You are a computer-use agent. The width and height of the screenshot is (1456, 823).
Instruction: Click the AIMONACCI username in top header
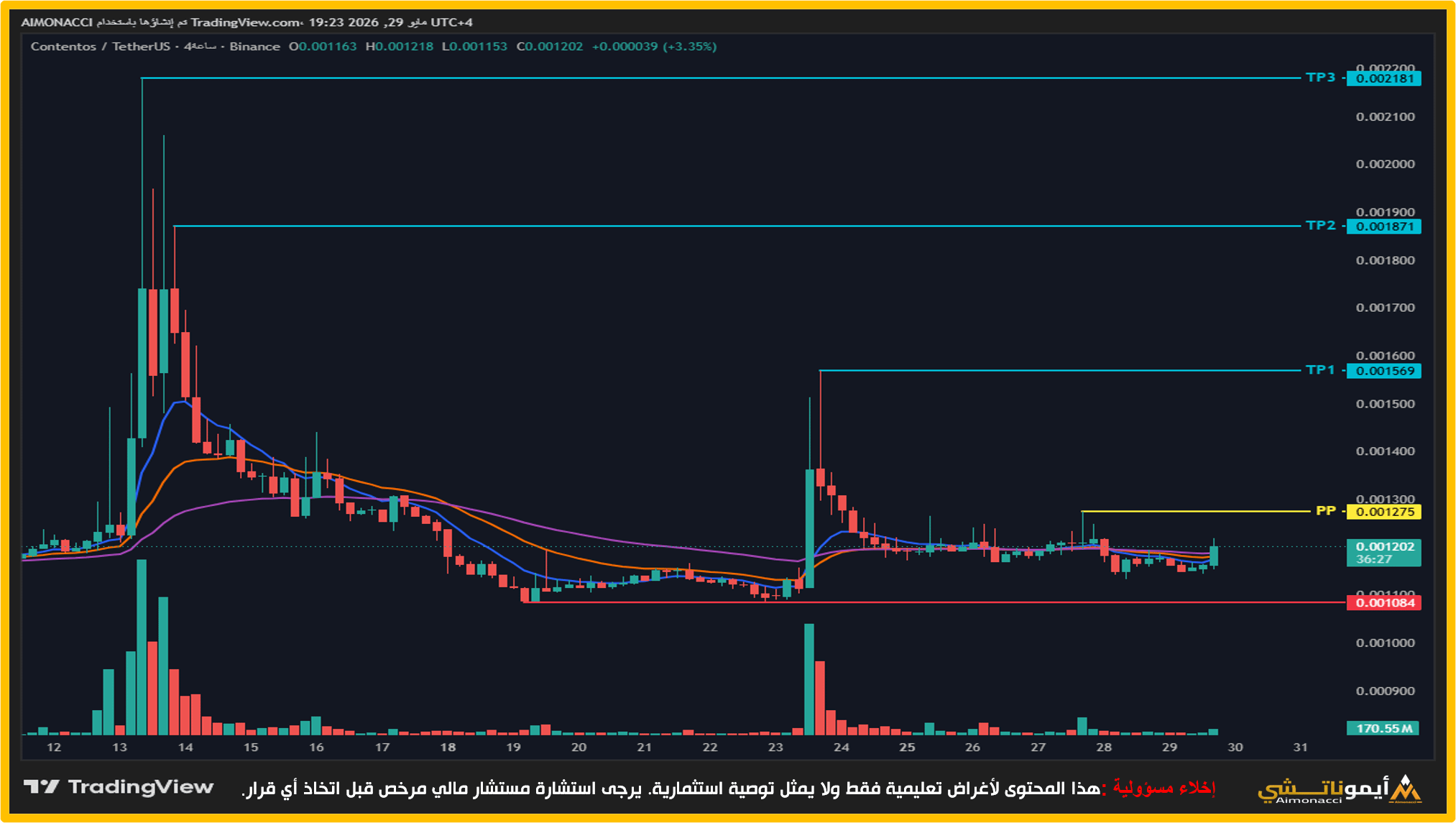[x=57, y=22]
